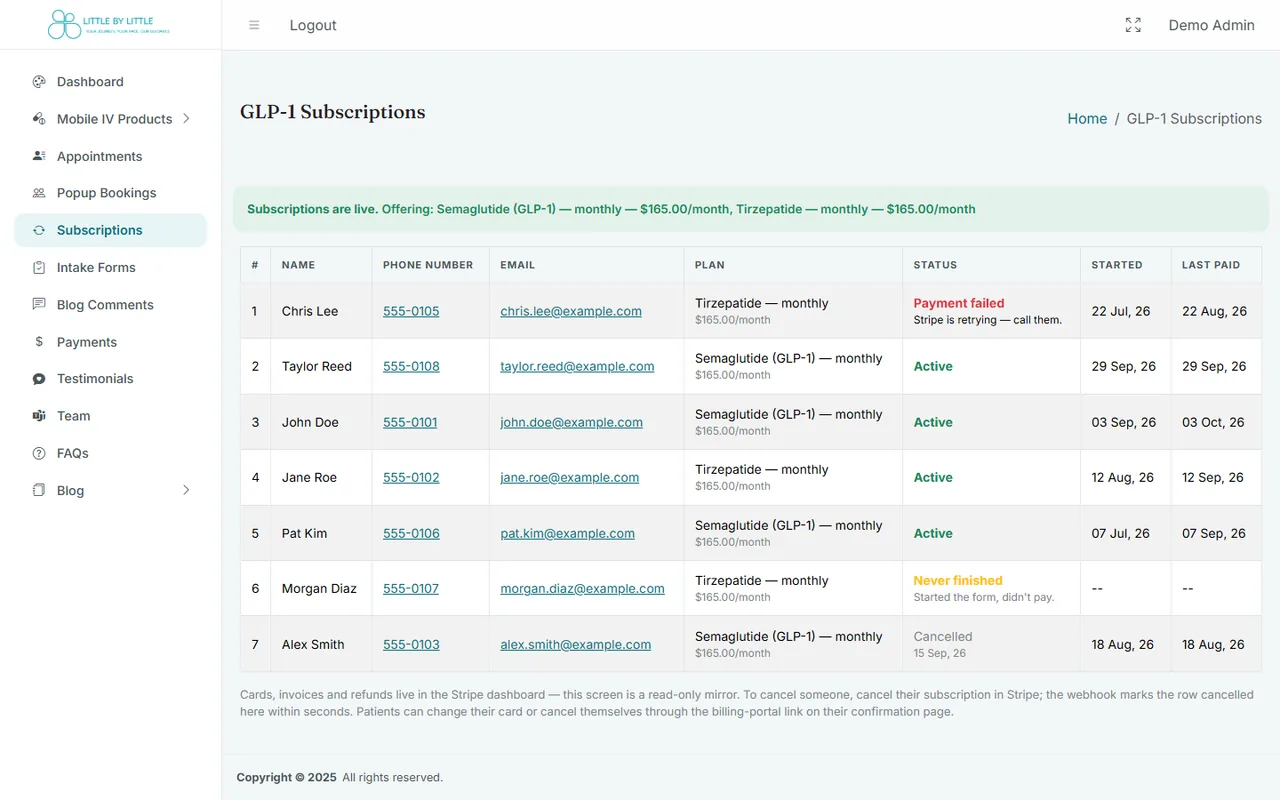
Task: Click the Blog Comments chat icon
Action: 39,304
